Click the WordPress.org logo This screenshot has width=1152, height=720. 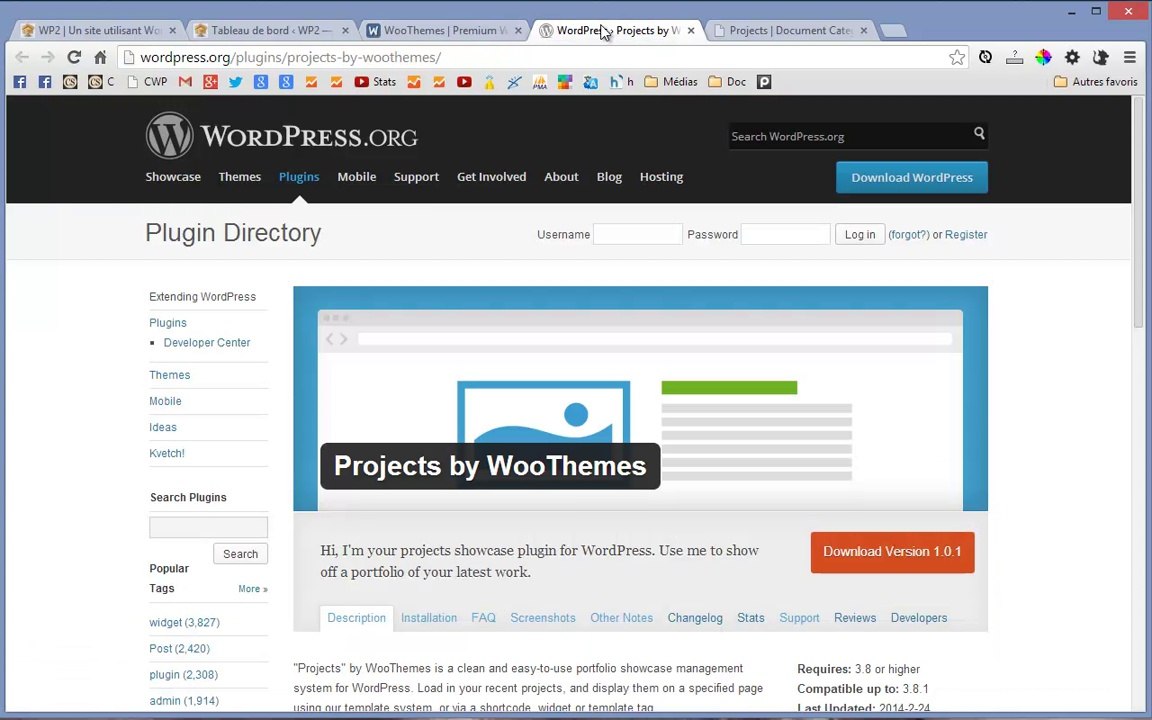click(281, 136)
